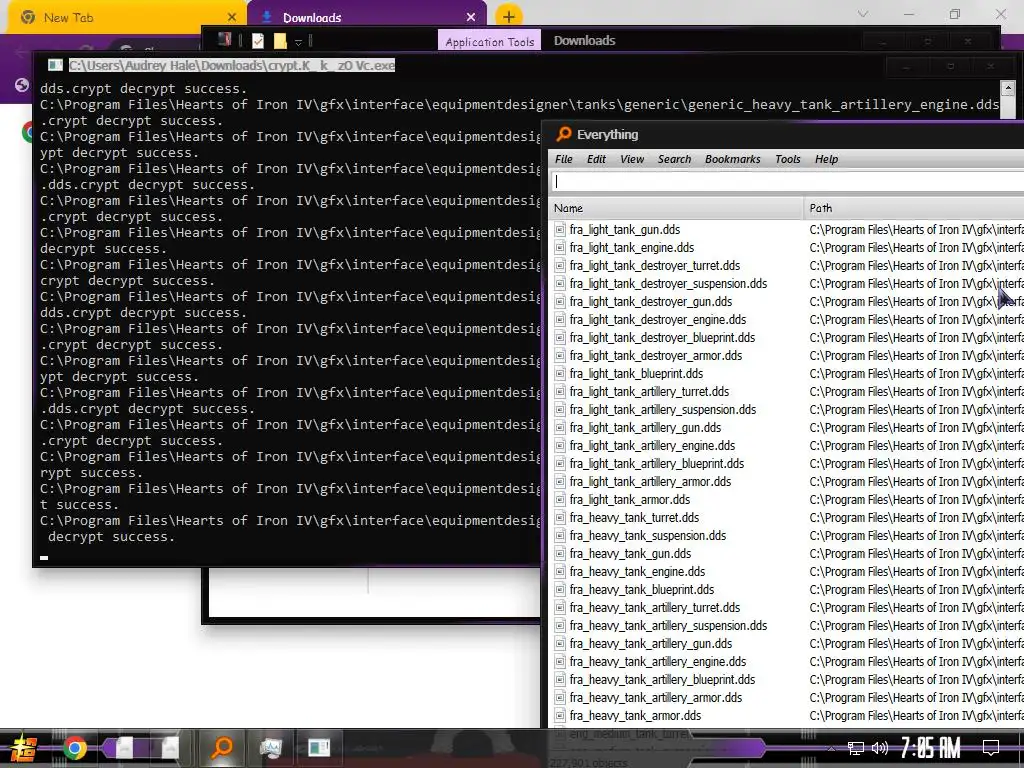Click file icon beside fra_heavy_tank_blueprint.dds

560,590
